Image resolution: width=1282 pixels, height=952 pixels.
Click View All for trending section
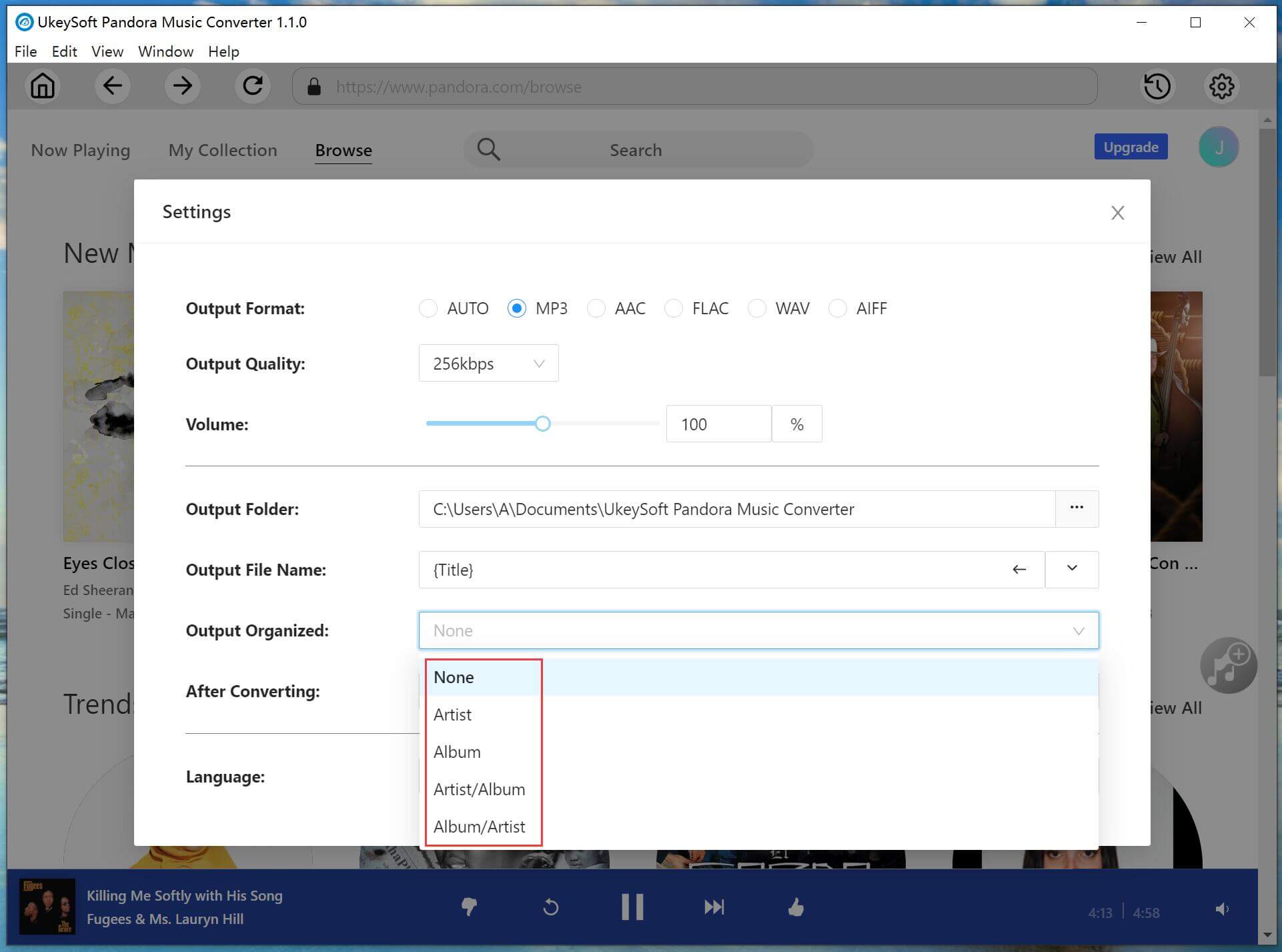pyautogui.click(x=1176, y=708)
